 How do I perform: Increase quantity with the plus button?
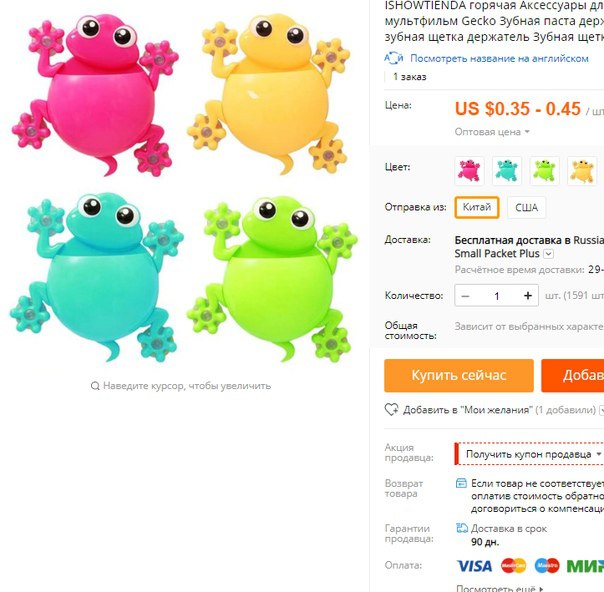pos(528,295)
